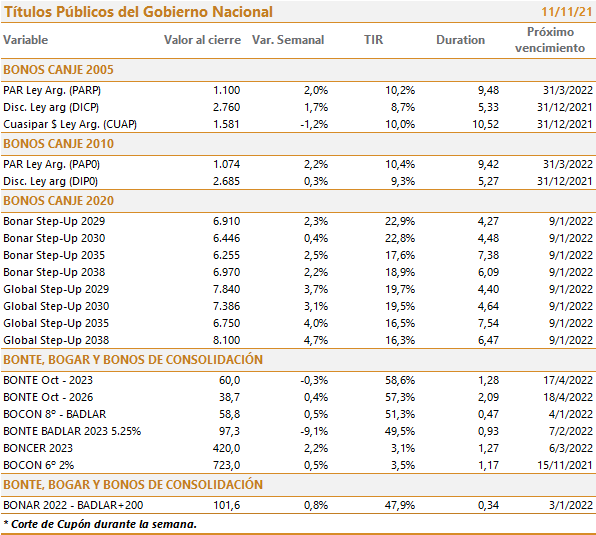Viewport: 596px width, 535px height.
Task: Click TIR 18,9% of Bonar Step-Up 2038
Action: pos(400,272)
